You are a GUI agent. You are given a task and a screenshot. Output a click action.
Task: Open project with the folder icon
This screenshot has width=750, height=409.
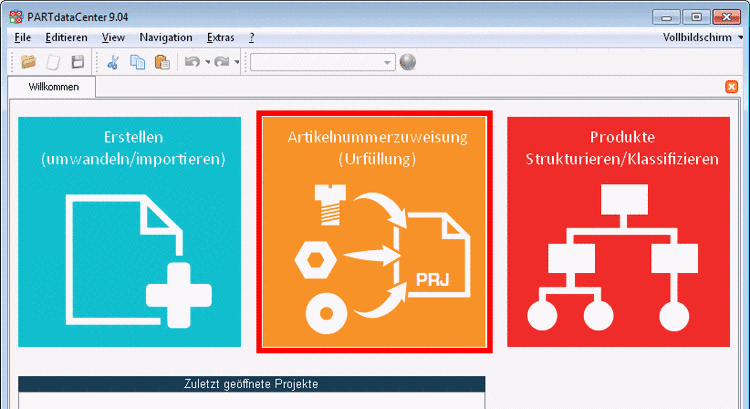coord(29,62)
